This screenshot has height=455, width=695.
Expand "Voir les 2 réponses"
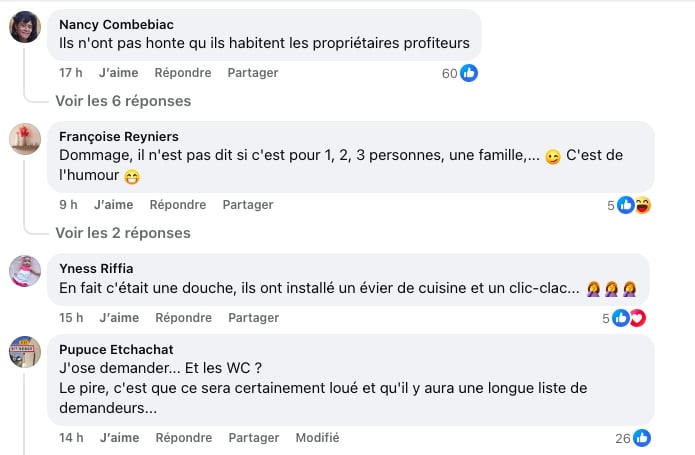[123, 233]
